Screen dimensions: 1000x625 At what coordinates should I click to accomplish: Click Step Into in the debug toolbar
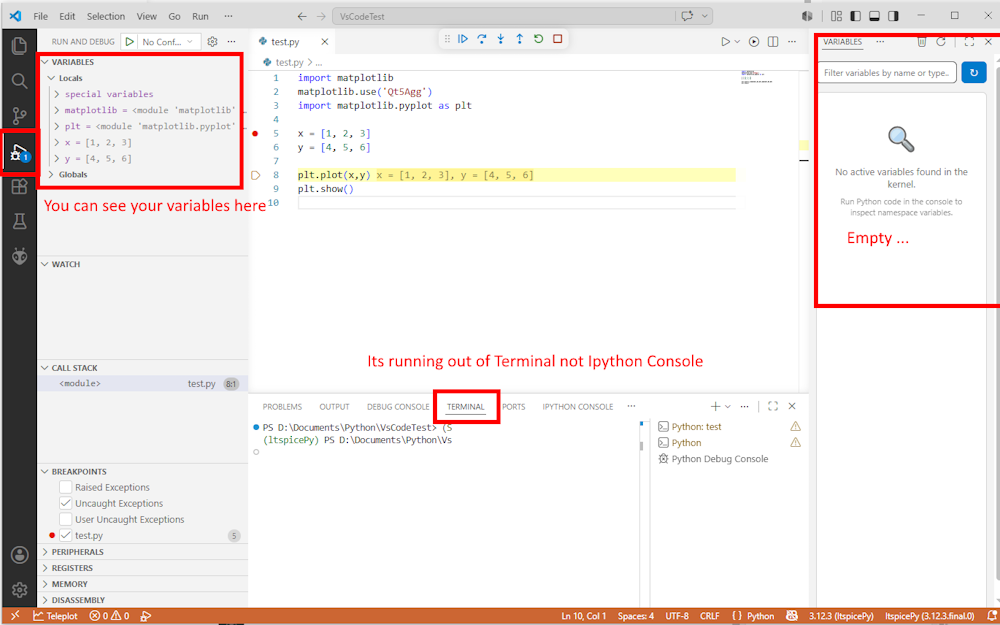tap(501, 39)
